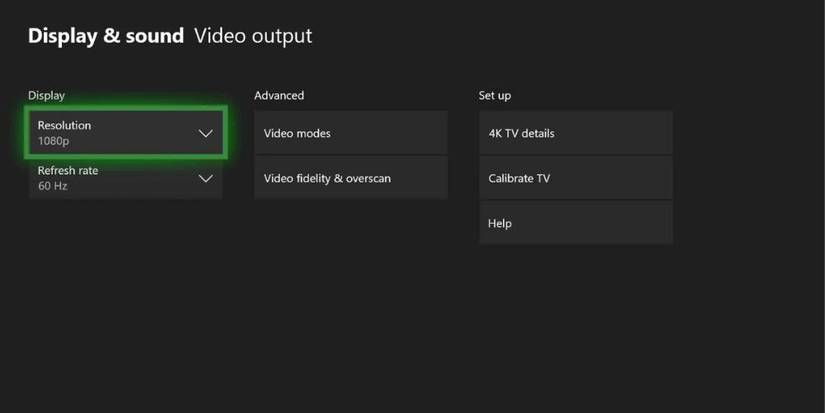The height and width of the screenshot is (413, 825).
Task: Click the Video output page title
Action: pyautogui.click(x=253, y=36)
